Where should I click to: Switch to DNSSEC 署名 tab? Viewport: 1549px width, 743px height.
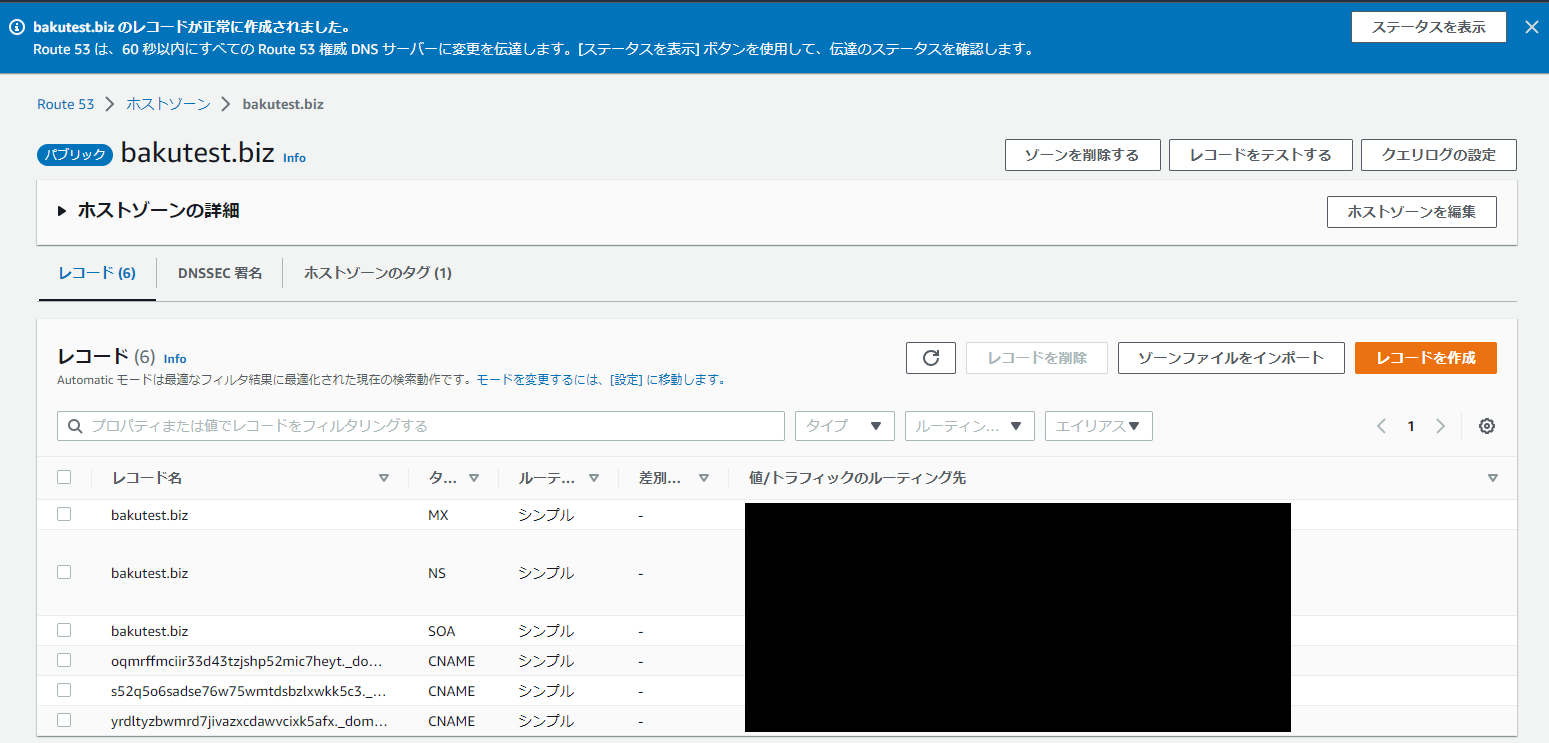click(220, 273)
